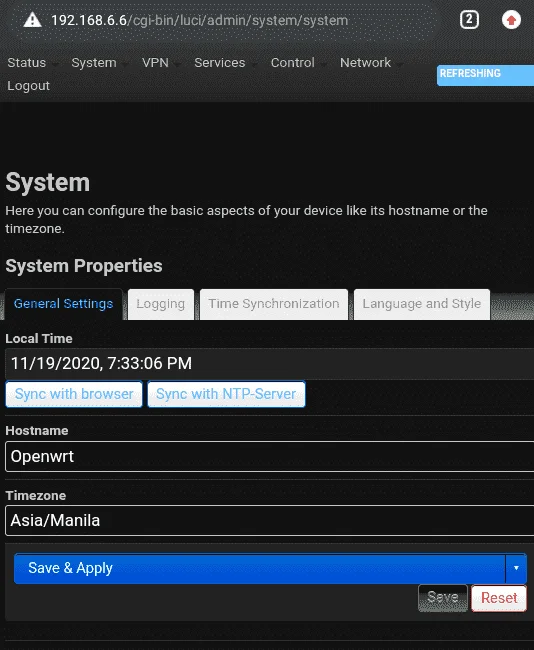Select the General Settings tab

tap(63, 304)
